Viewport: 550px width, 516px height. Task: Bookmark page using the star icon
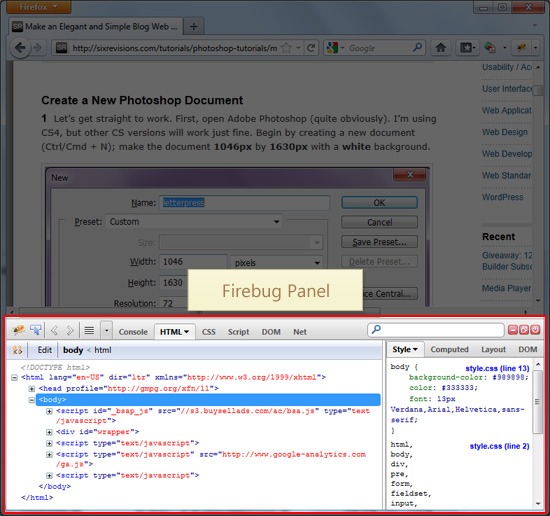click(286, 48)
